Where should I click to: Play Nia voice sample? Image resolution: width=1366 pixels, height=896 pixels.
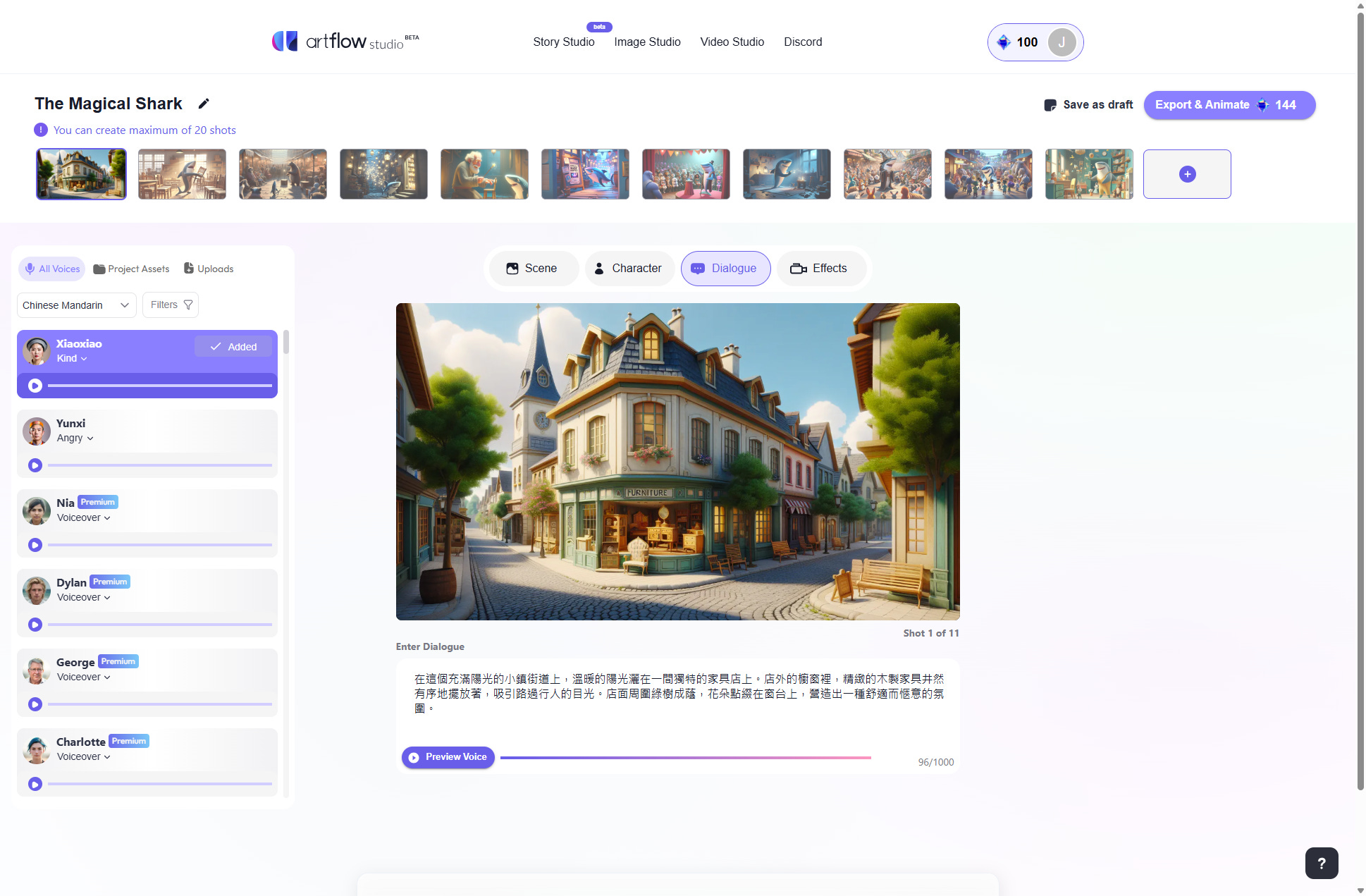coord(35,545)
